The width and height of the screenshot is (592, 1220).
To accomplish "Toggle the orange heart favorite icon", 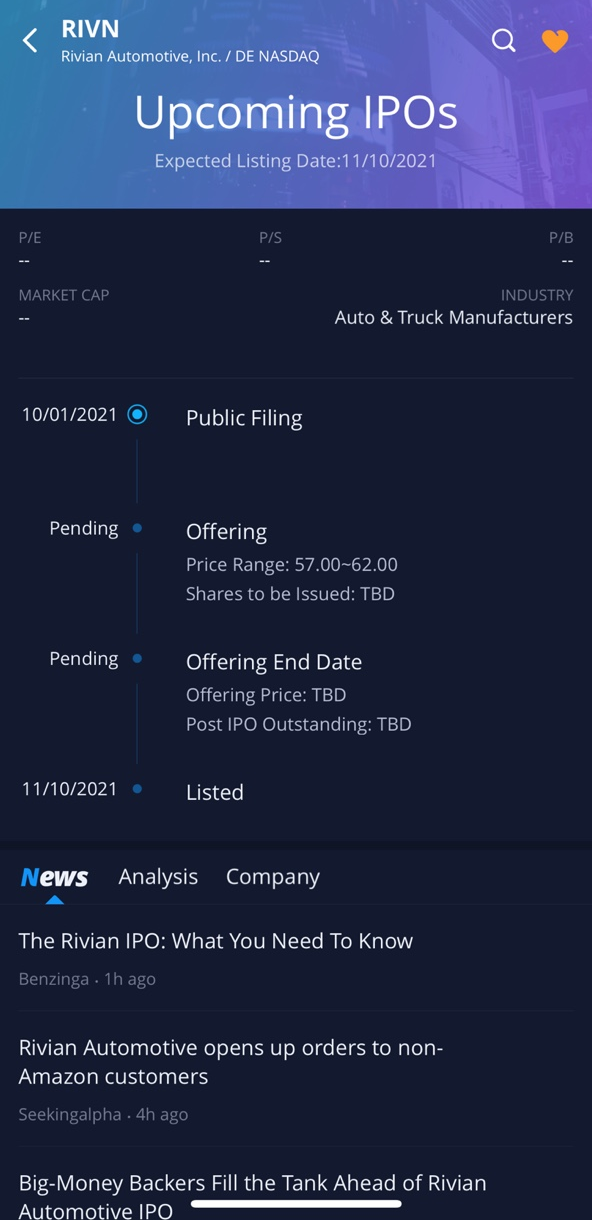I will (x=555, y=40).
